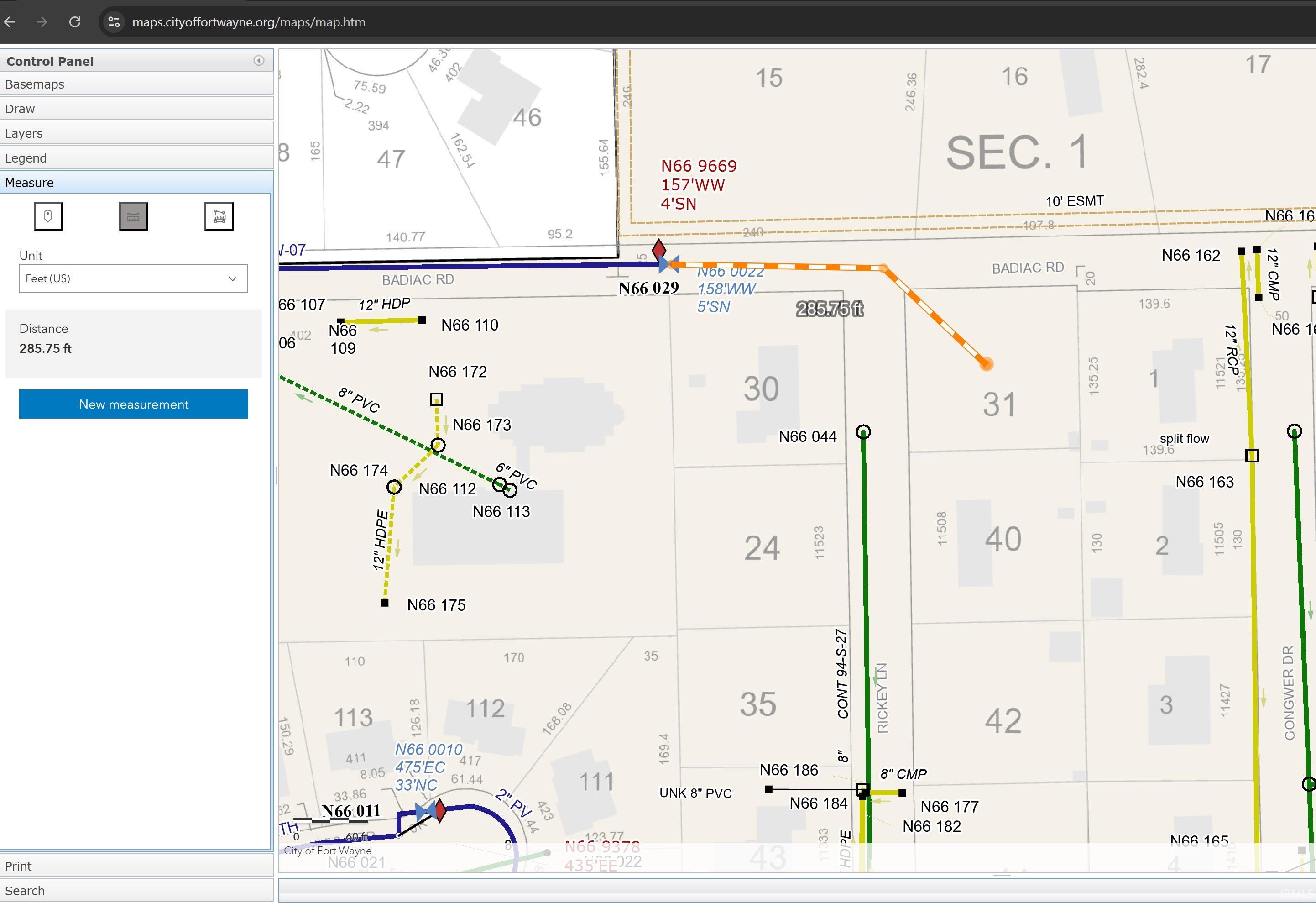Click lot number 24 on the map
The image size is (1316, 903).
[x=762, y=548]
